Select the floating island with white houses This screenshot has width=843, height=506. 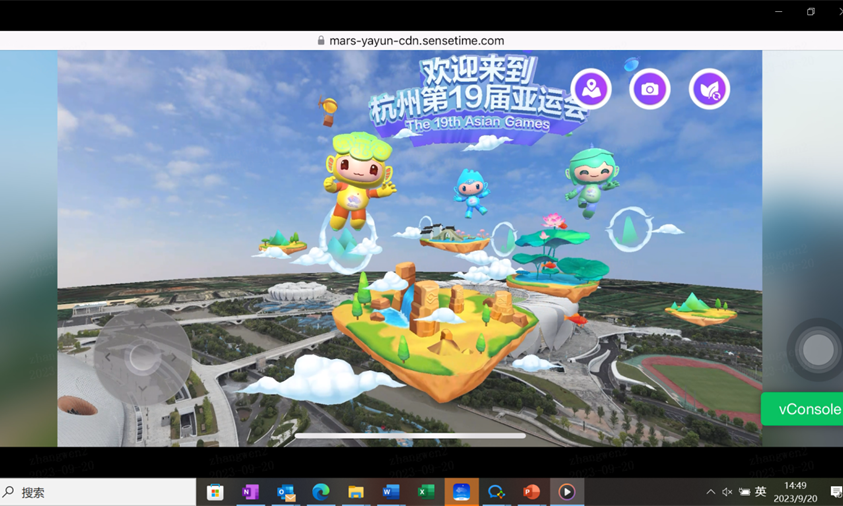point(455,239)
